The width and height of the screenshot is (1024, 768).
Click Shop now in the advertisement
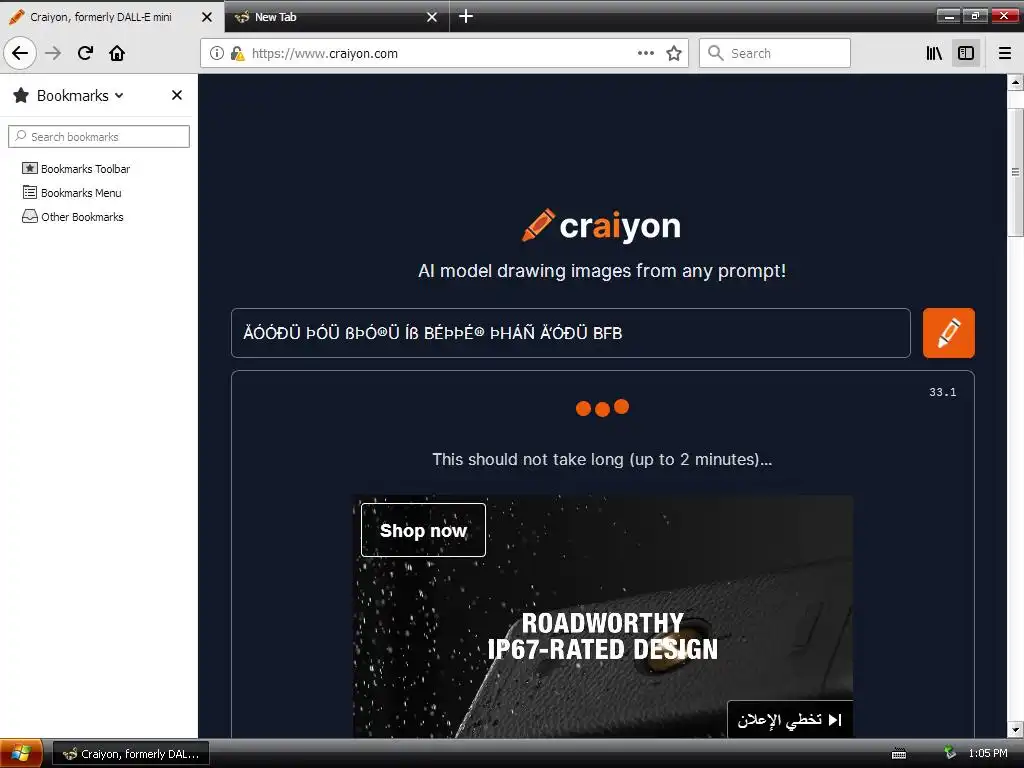tap(423, 530)
